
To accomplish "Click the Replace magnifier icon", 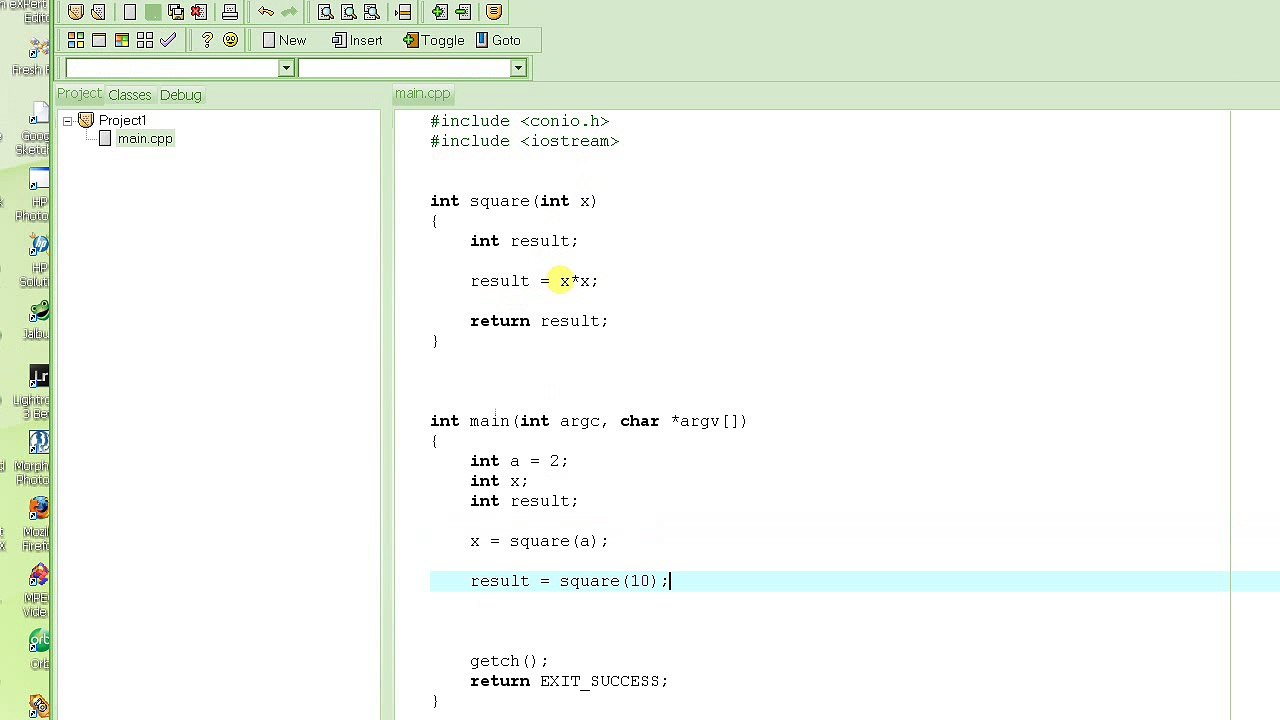I will click(348, 12).
